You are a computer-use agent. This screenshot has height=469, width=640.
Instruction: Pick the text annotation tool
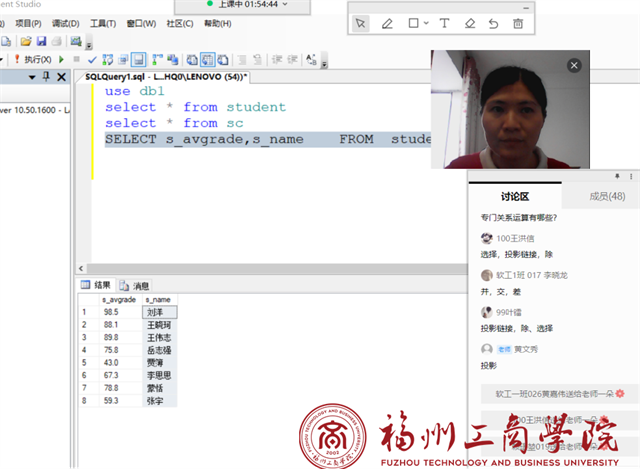tap(444, 23)
